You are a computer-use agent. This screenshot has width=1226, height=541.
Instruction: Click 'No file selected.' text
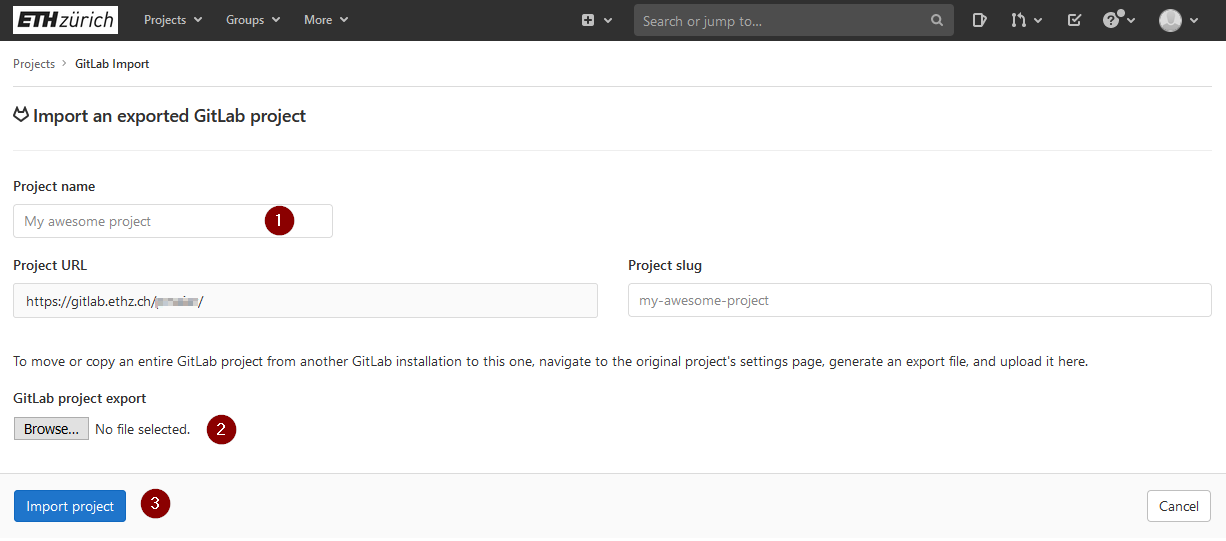pos(142,429)
